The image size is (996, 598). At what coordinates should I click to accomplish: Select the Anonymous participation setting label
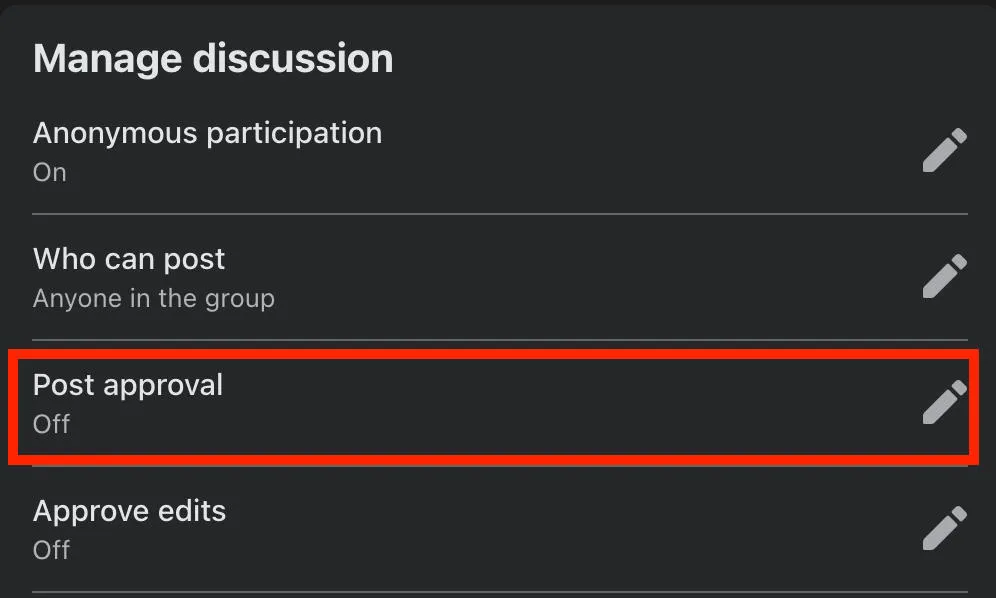208,133
